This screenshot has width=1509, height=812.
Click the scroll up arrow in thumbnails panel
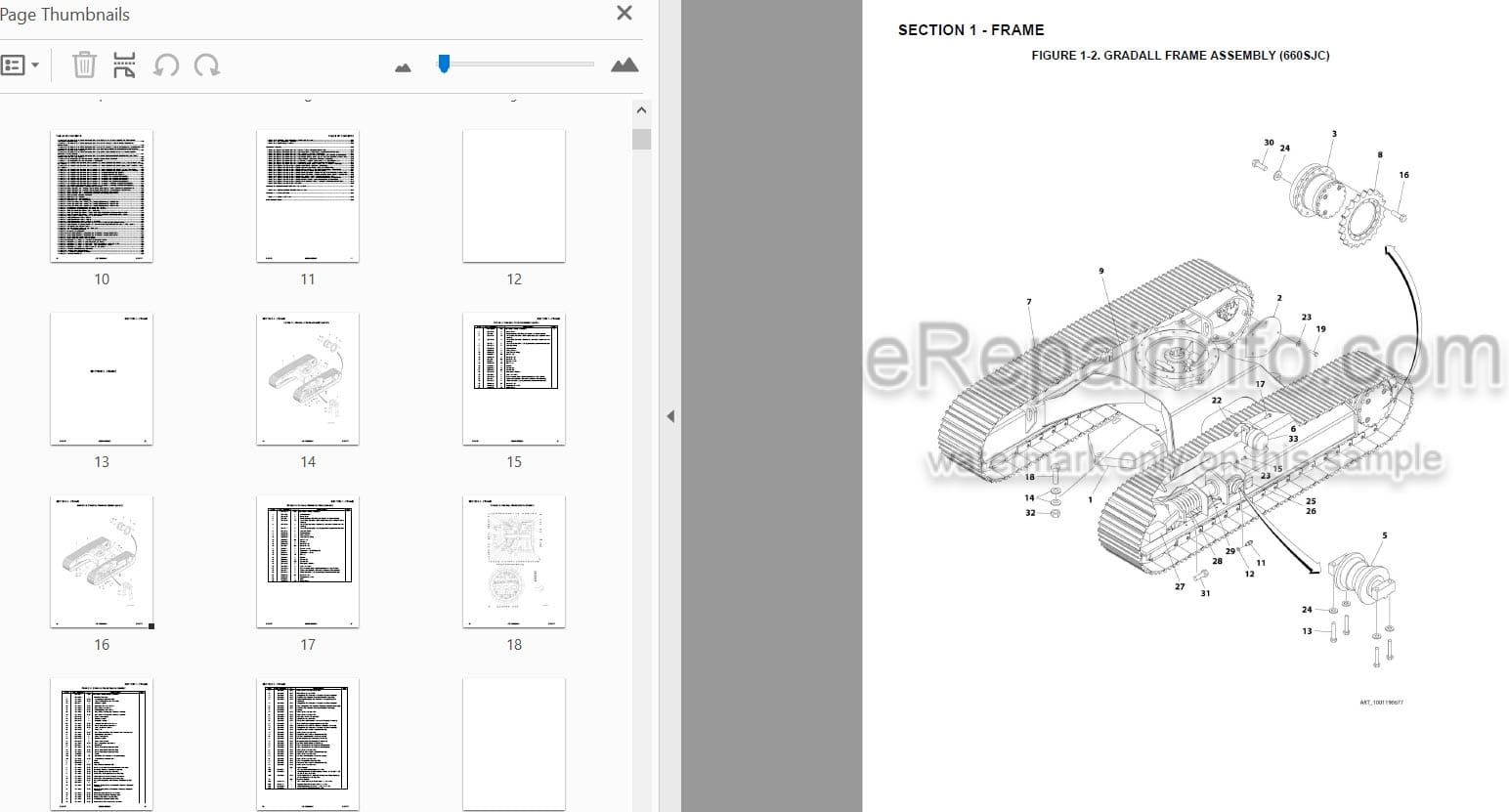tap(641, 110)
